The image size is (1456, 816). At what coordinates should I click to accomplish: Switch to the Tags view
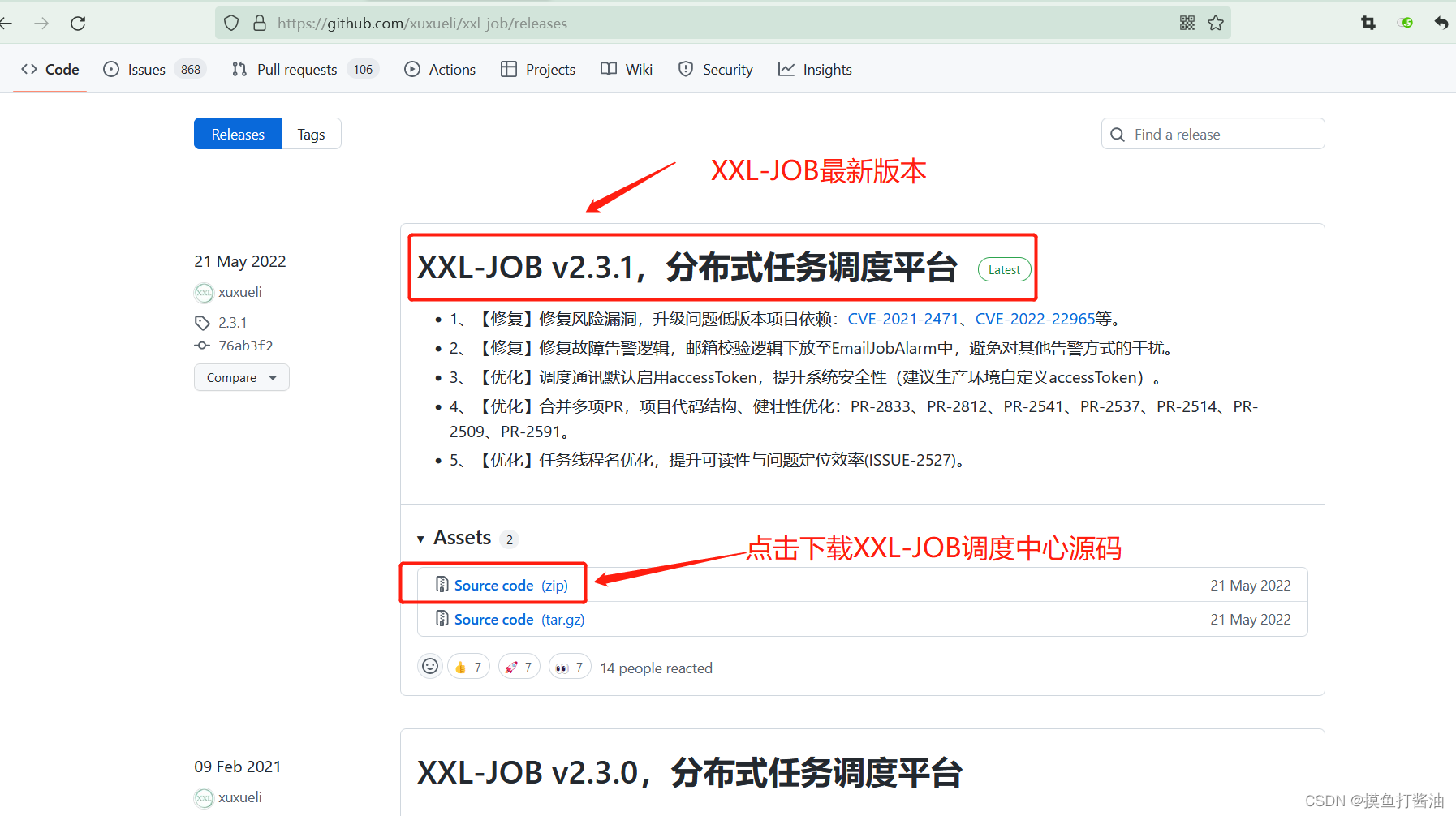click(x=311, y=134)
